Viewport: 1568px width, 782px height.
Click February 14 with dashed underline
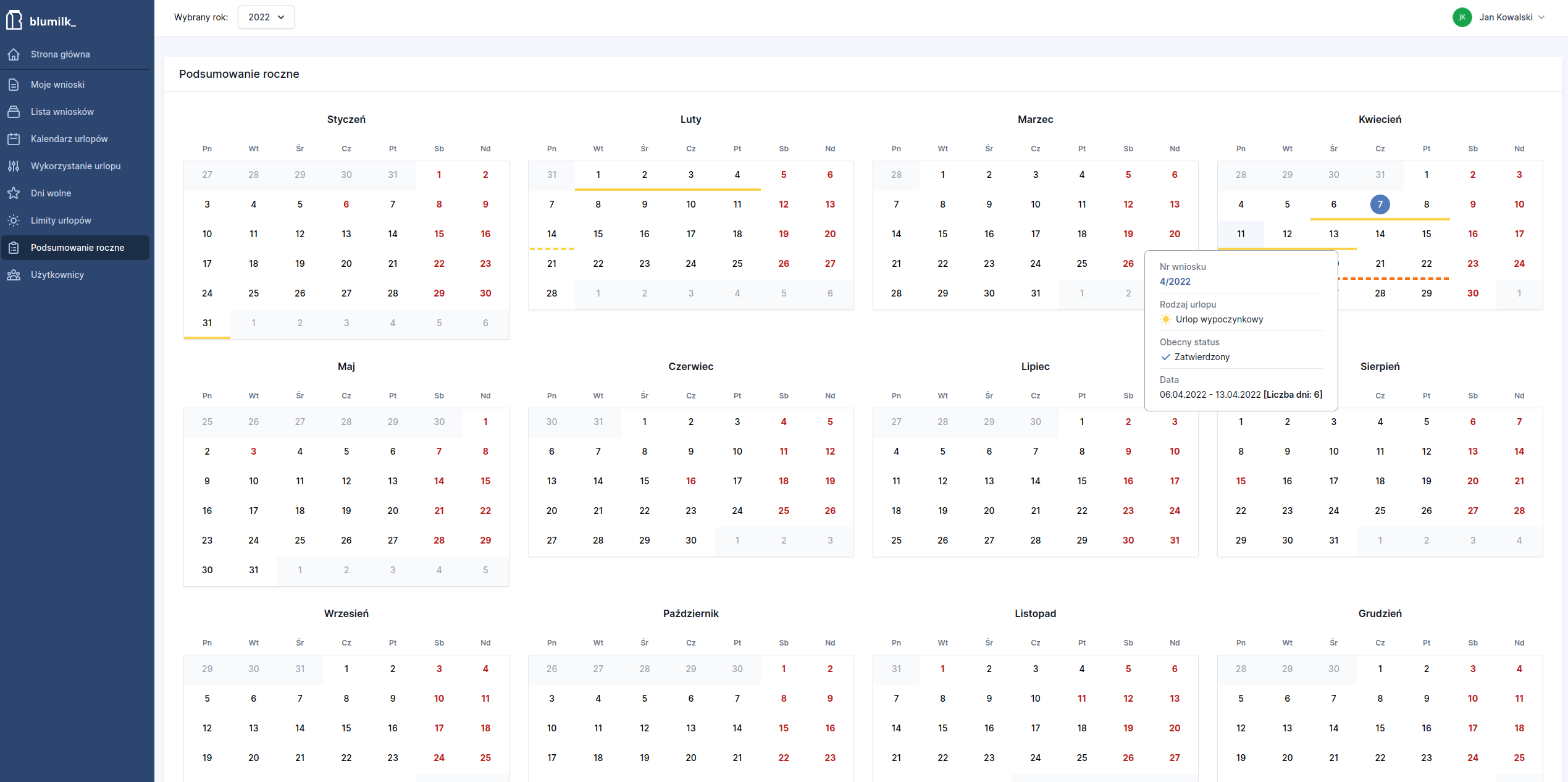click(551, 234)
